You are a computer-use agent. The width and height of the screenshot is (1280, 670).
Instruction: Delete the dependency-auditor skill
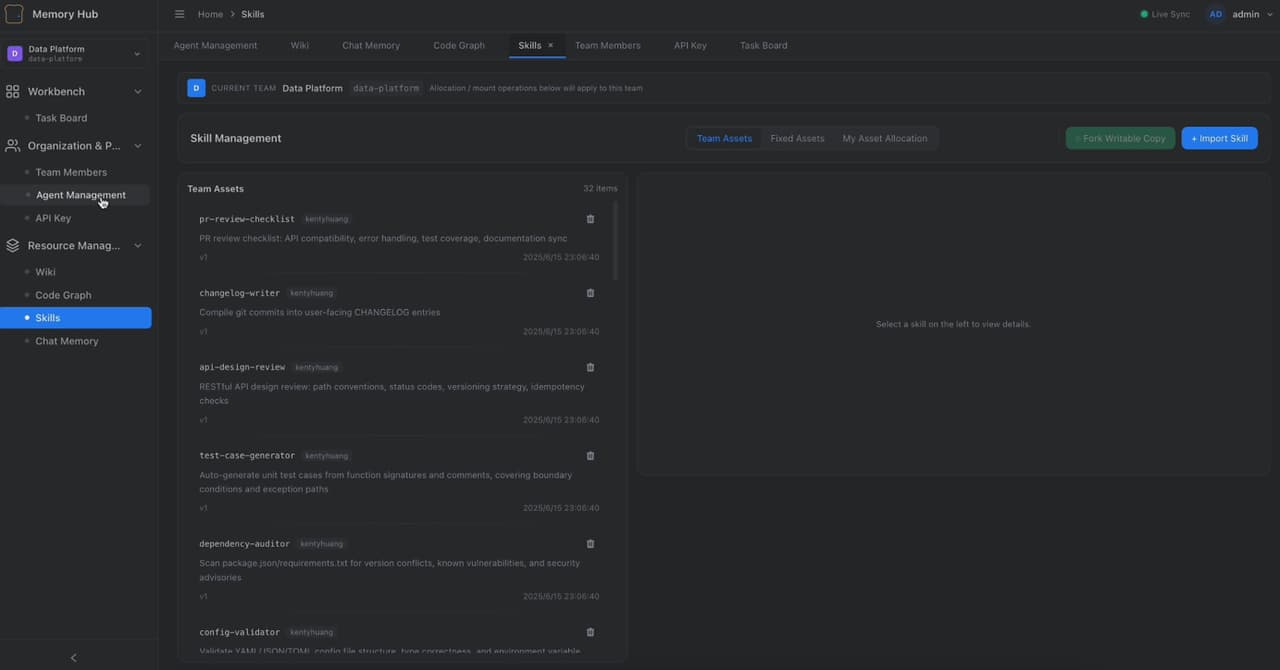pos(590,544)
